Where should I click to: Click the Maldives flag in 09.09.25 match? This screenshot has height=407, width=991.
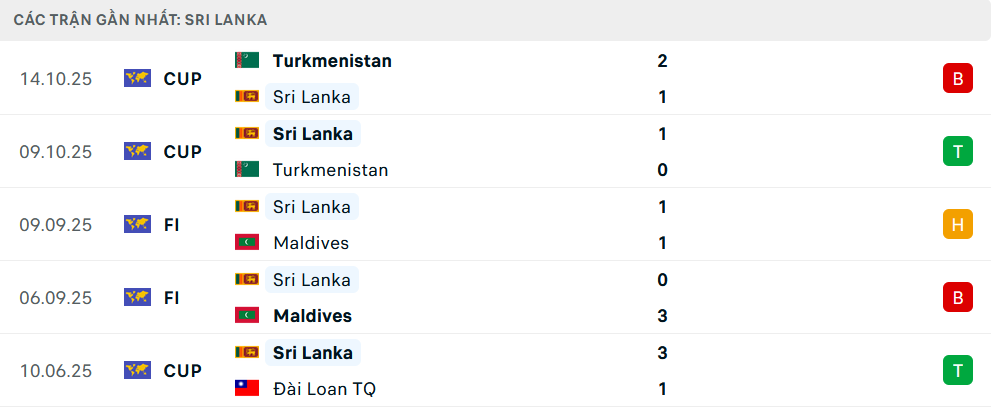click(x=247, y=242)
